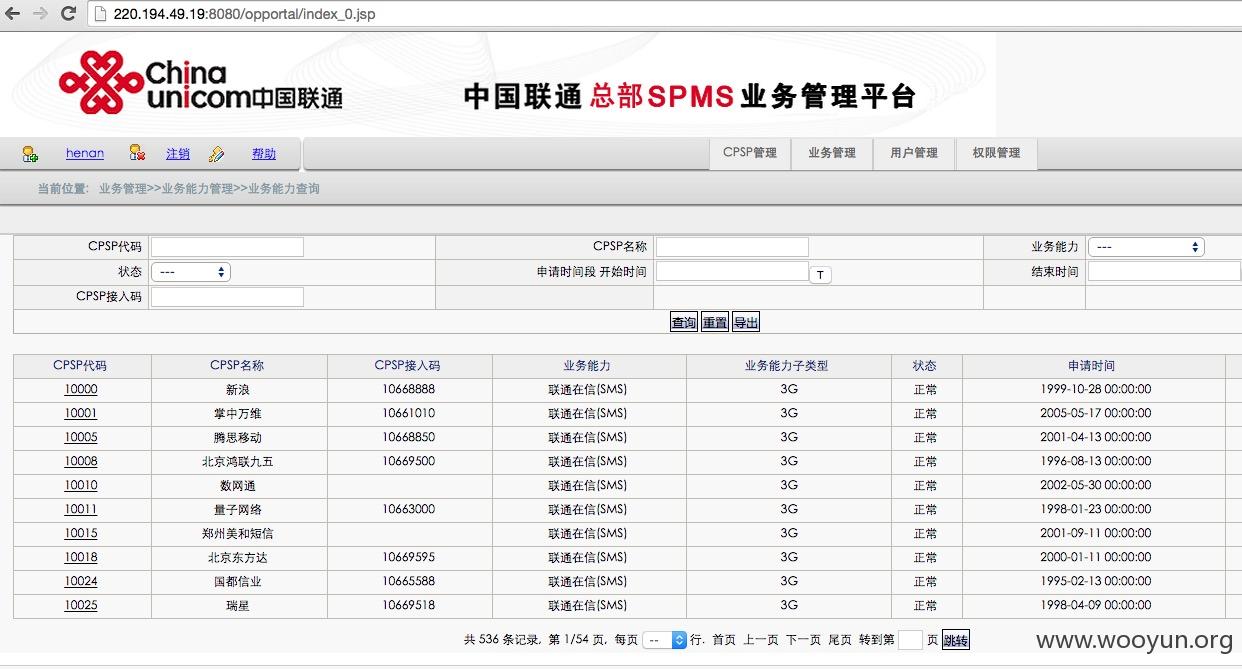Screen dimensions: 1242x669
Task: Focus the CPSP名称 input field
Action: [732, 247]
